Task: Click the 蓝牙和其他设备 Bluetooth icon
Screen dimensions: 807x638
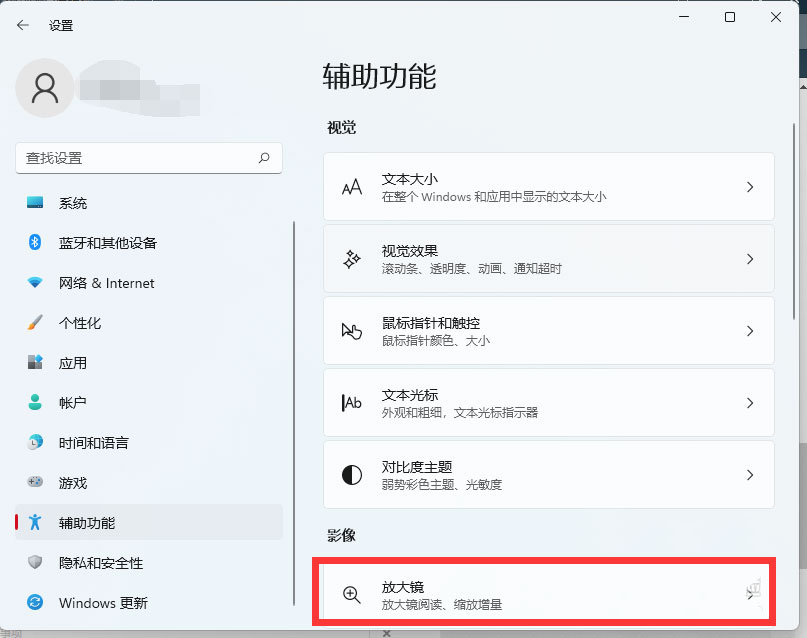Action: (x=36, y=243)
